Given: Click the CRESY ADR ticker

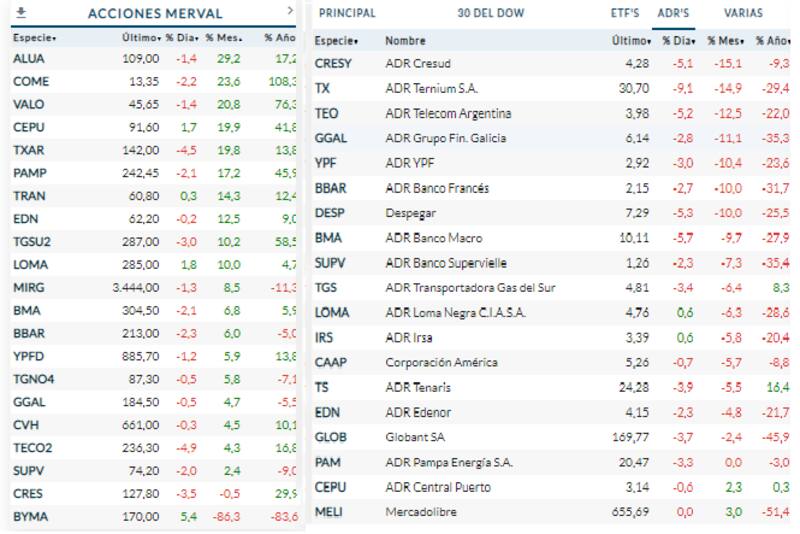Looking at the screenshot, I should point(332,63).
